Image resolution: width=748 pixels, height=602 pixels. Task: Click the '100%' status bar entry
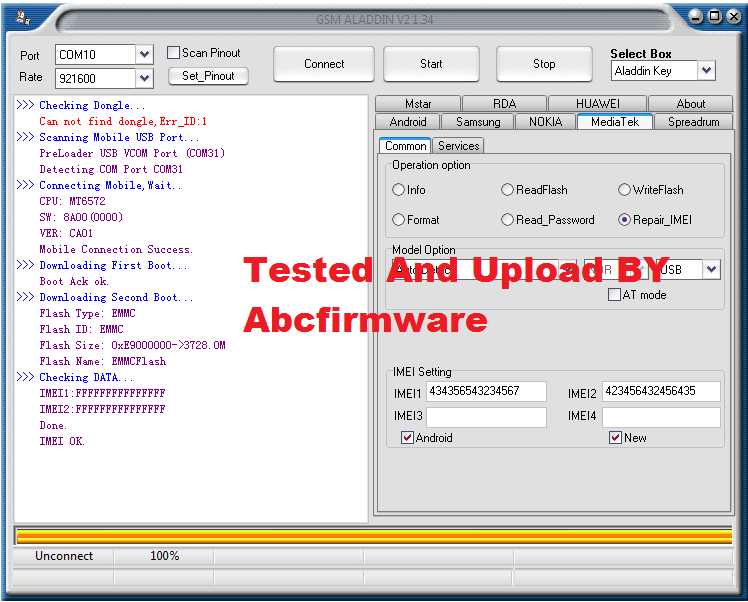click(165, 556)
